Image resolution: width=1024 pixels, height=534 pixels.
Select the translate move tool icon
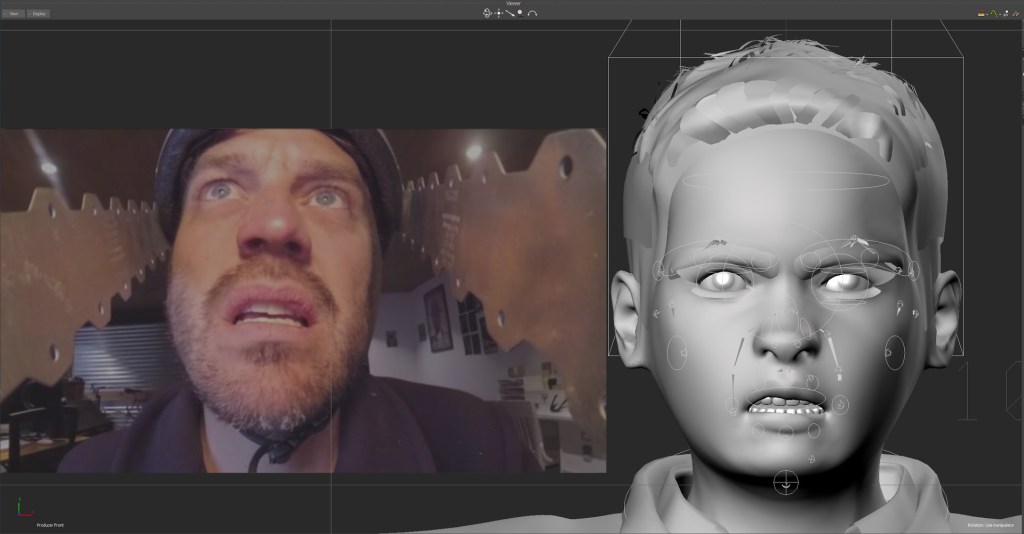[499, 13]
